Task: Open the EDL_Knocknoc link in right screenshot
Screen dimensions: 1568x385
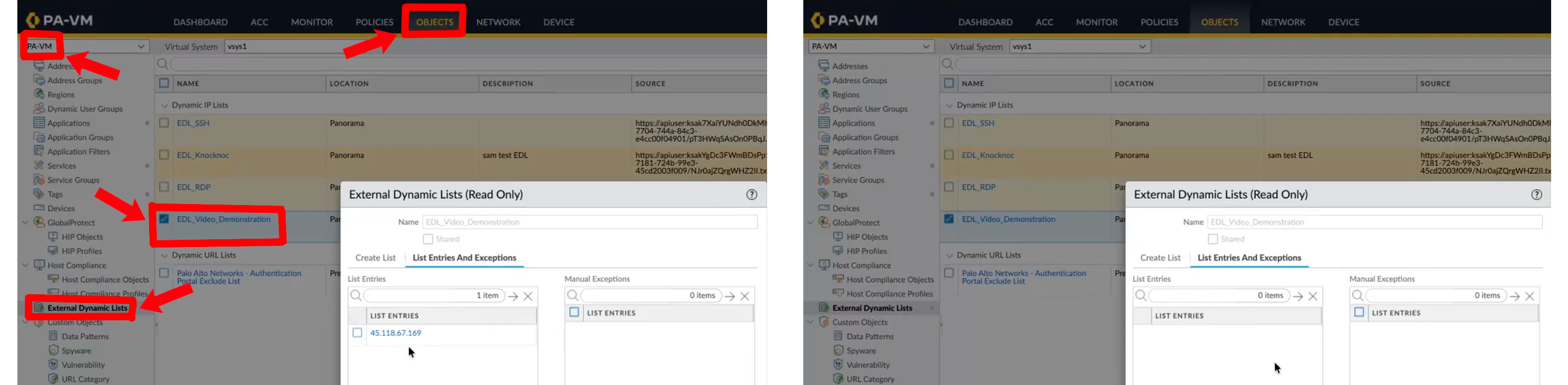Action: point(987,155)
